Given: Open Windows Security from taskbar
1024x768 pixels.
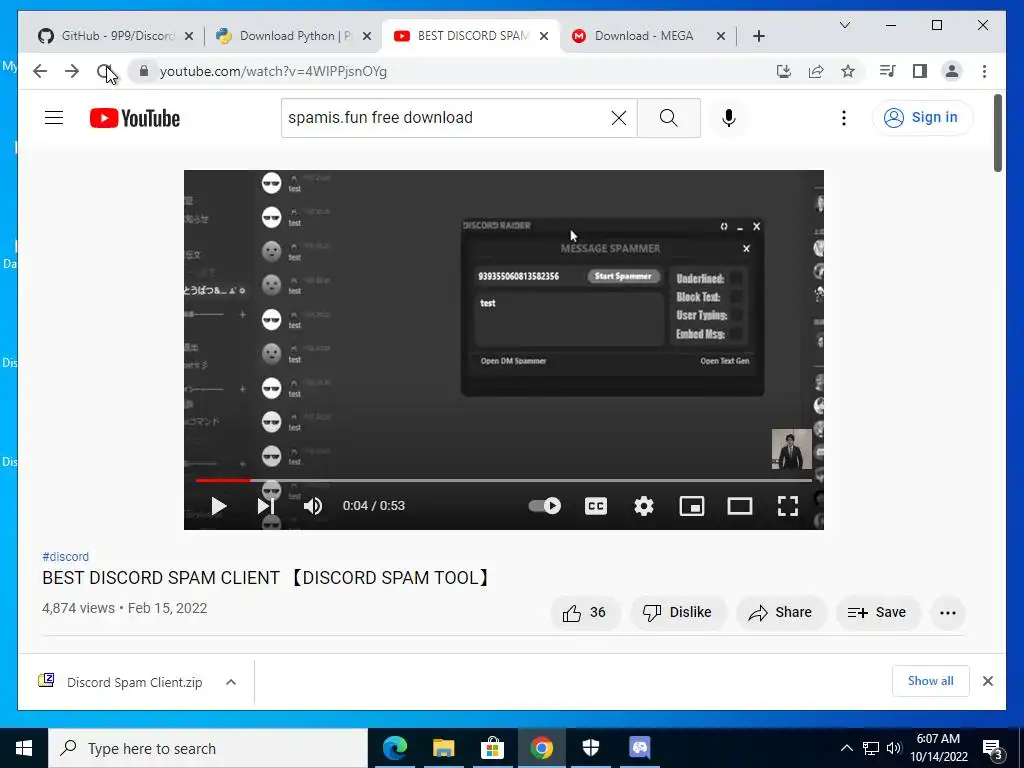Looking at the screenshot, I should (x=590, y=748).
